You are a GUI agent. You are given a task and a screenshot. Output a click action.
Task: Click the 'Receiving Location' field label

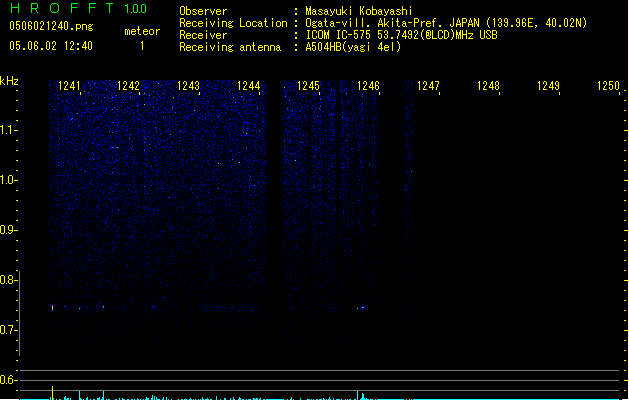pos(233,23)
